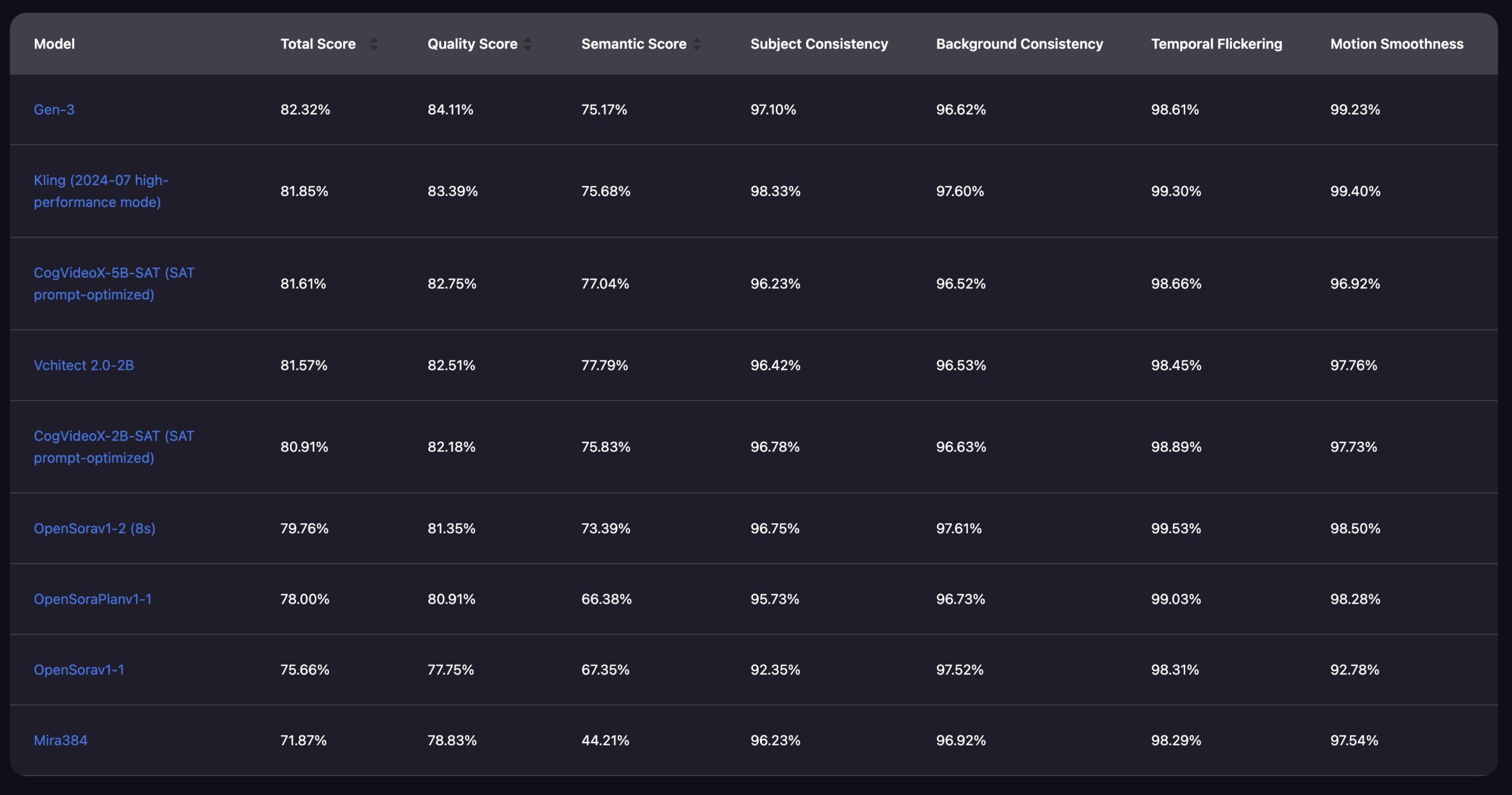Select OpenSoraPlanv1-1 motion smoothness 98.28%

[1355, 599]
